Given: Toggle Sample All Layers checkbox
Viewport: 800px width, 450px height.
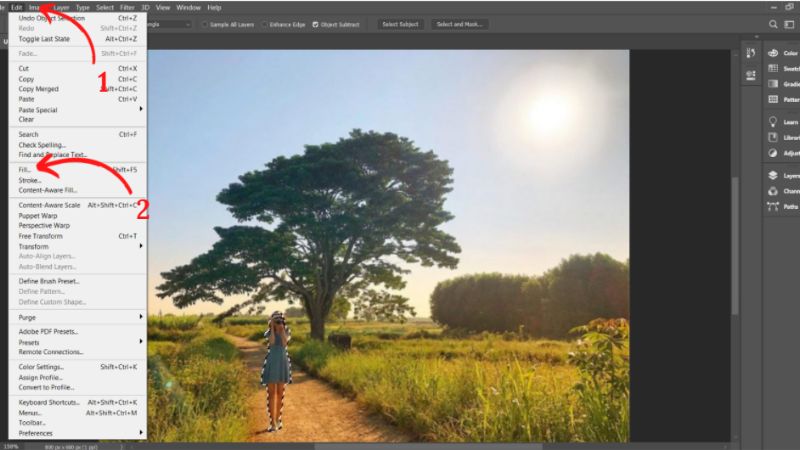Looking at the screenshot, I should click(205, 24).
